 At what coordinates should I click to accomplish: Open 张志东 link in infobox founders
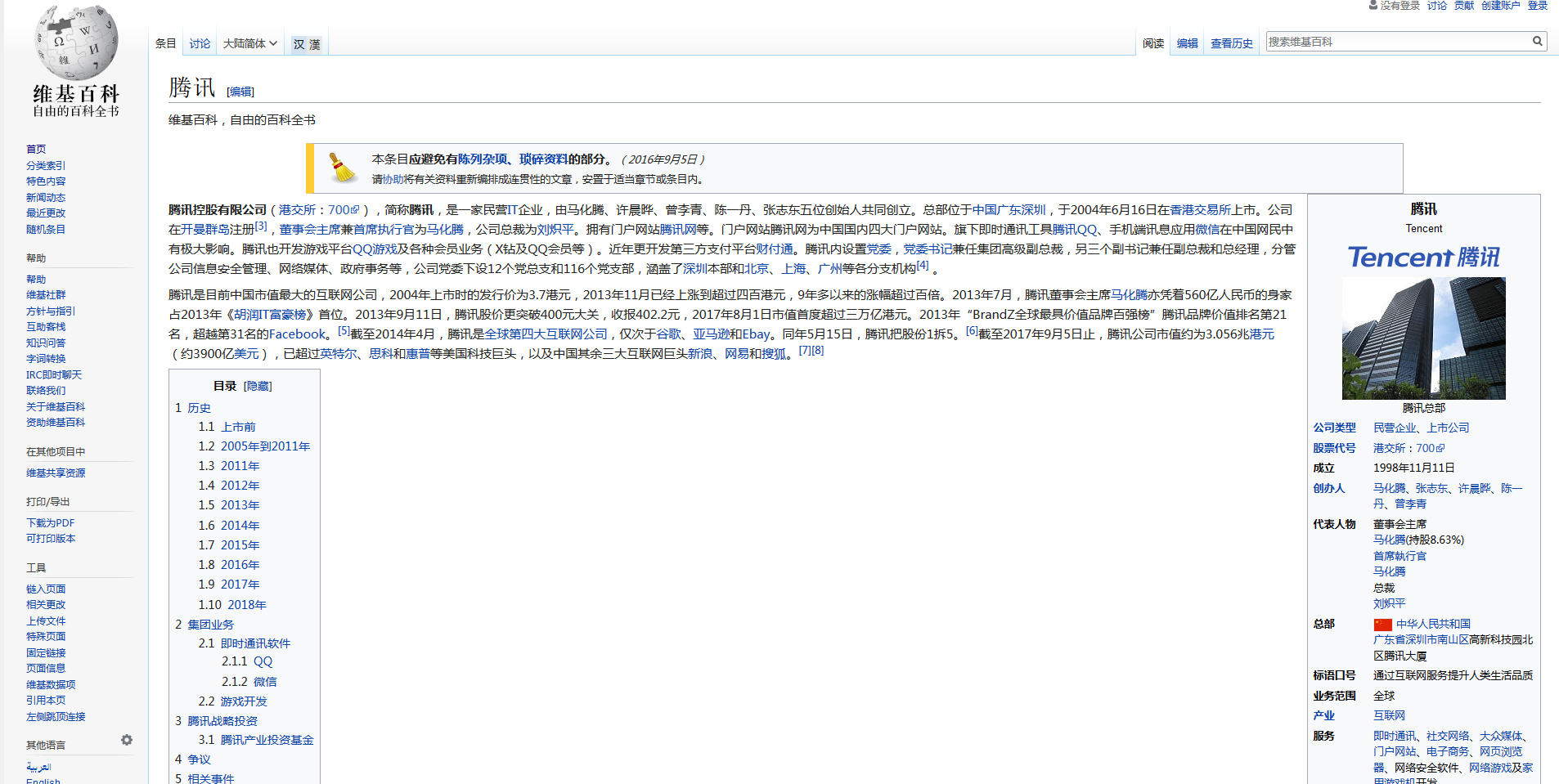click(1431, 489)
